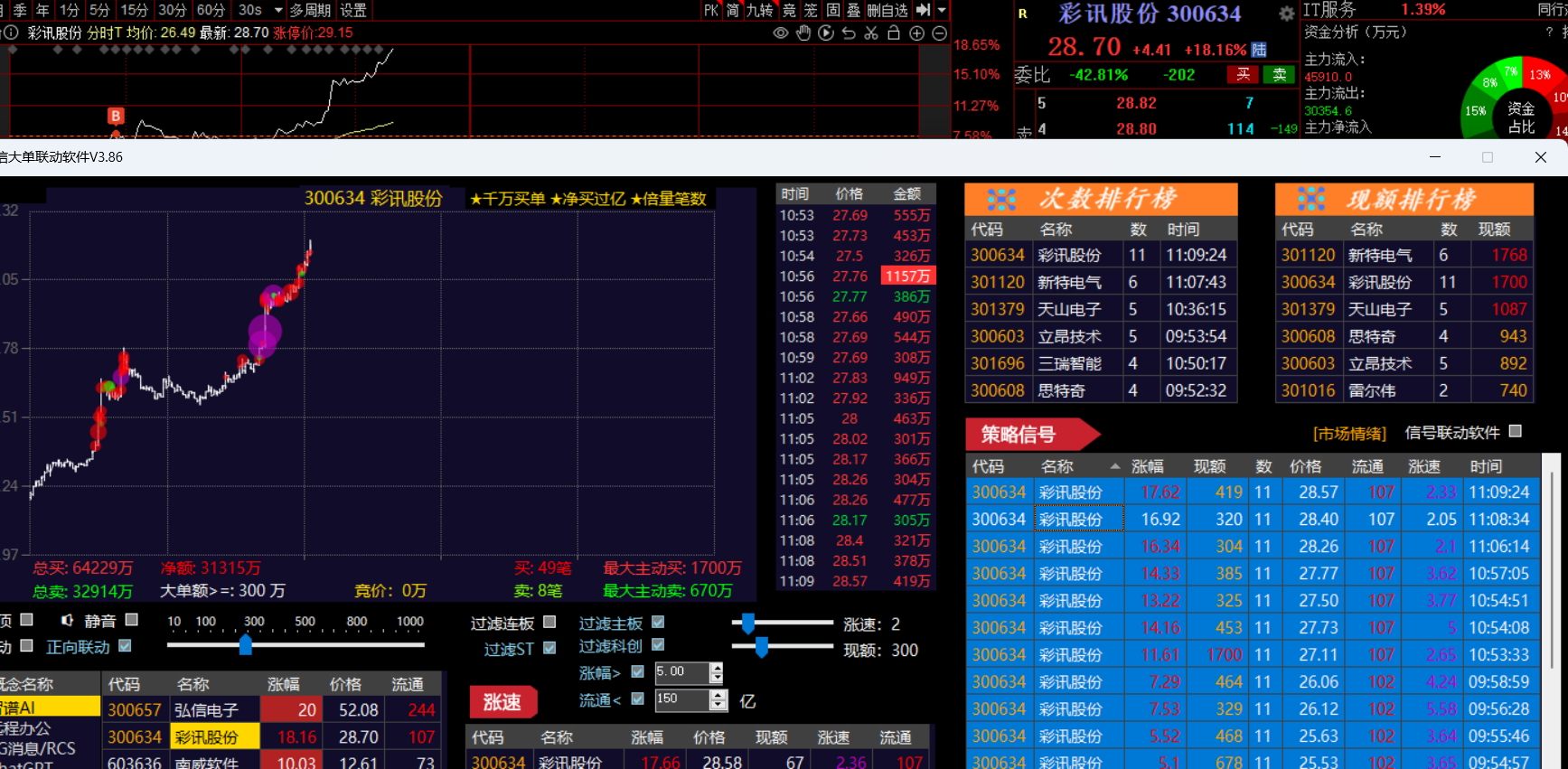Click the arrow-to-bar icon after 删自选

[x=923, y=10]
